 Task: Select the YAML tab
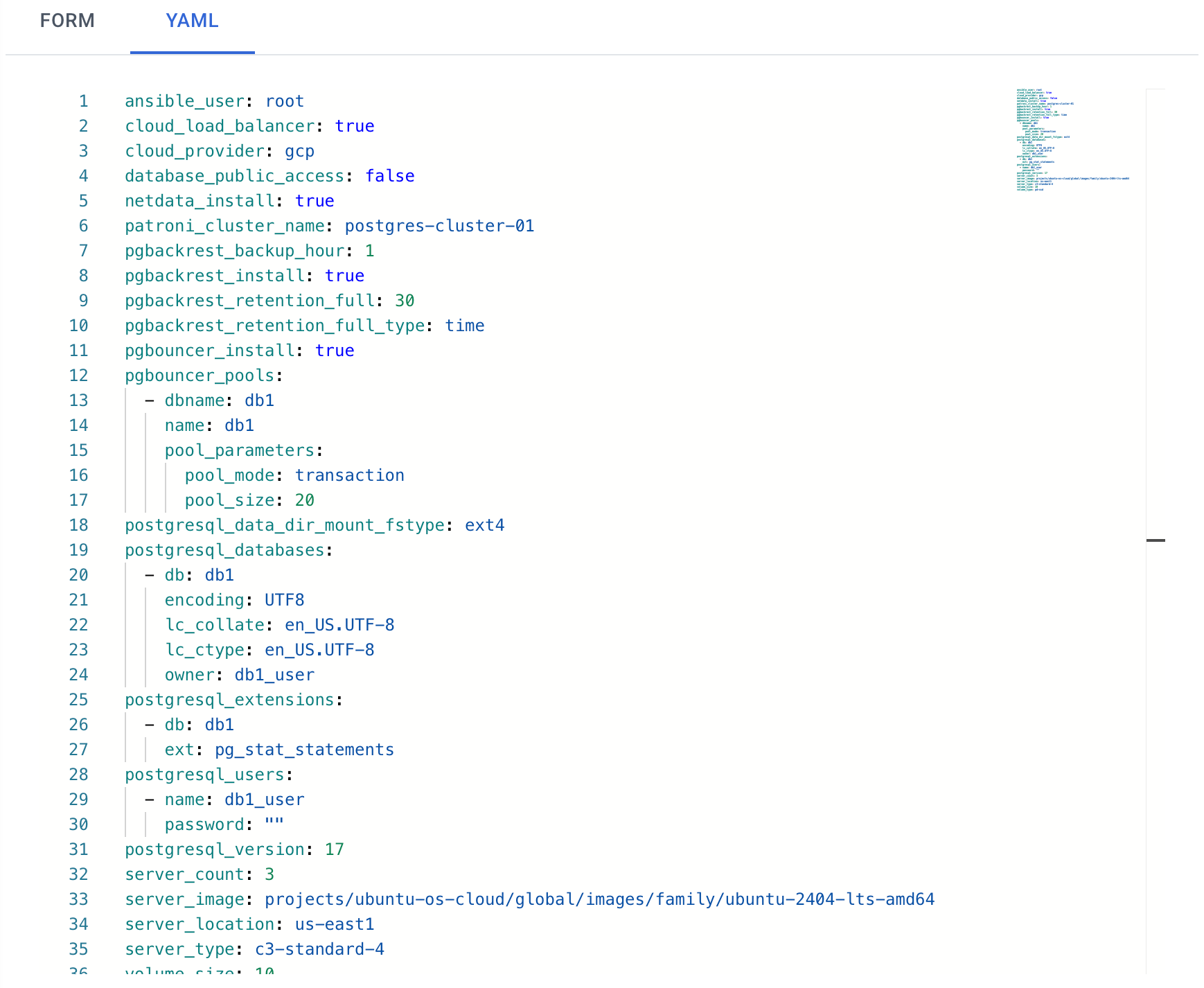(x=192, y=21)
